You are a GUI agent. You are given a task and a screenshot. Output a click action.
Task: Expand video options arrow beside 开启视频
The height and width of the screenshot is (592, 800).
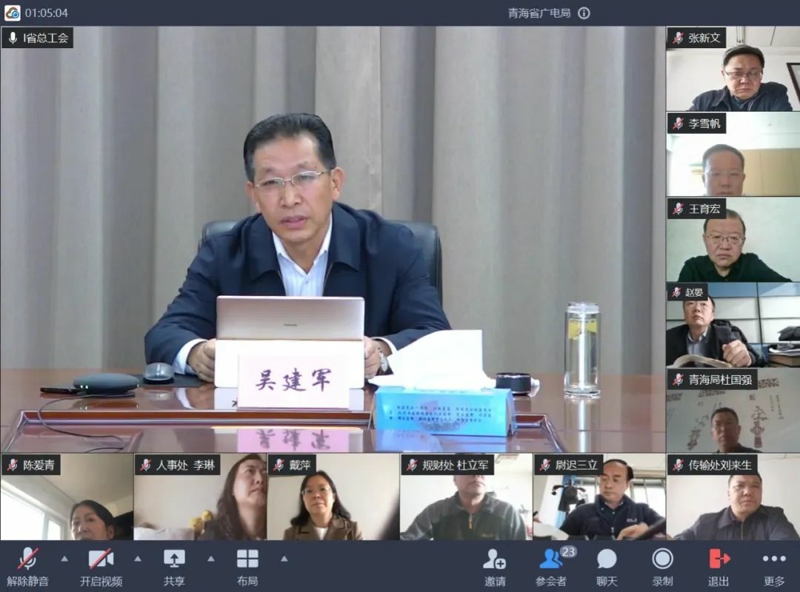138,559
